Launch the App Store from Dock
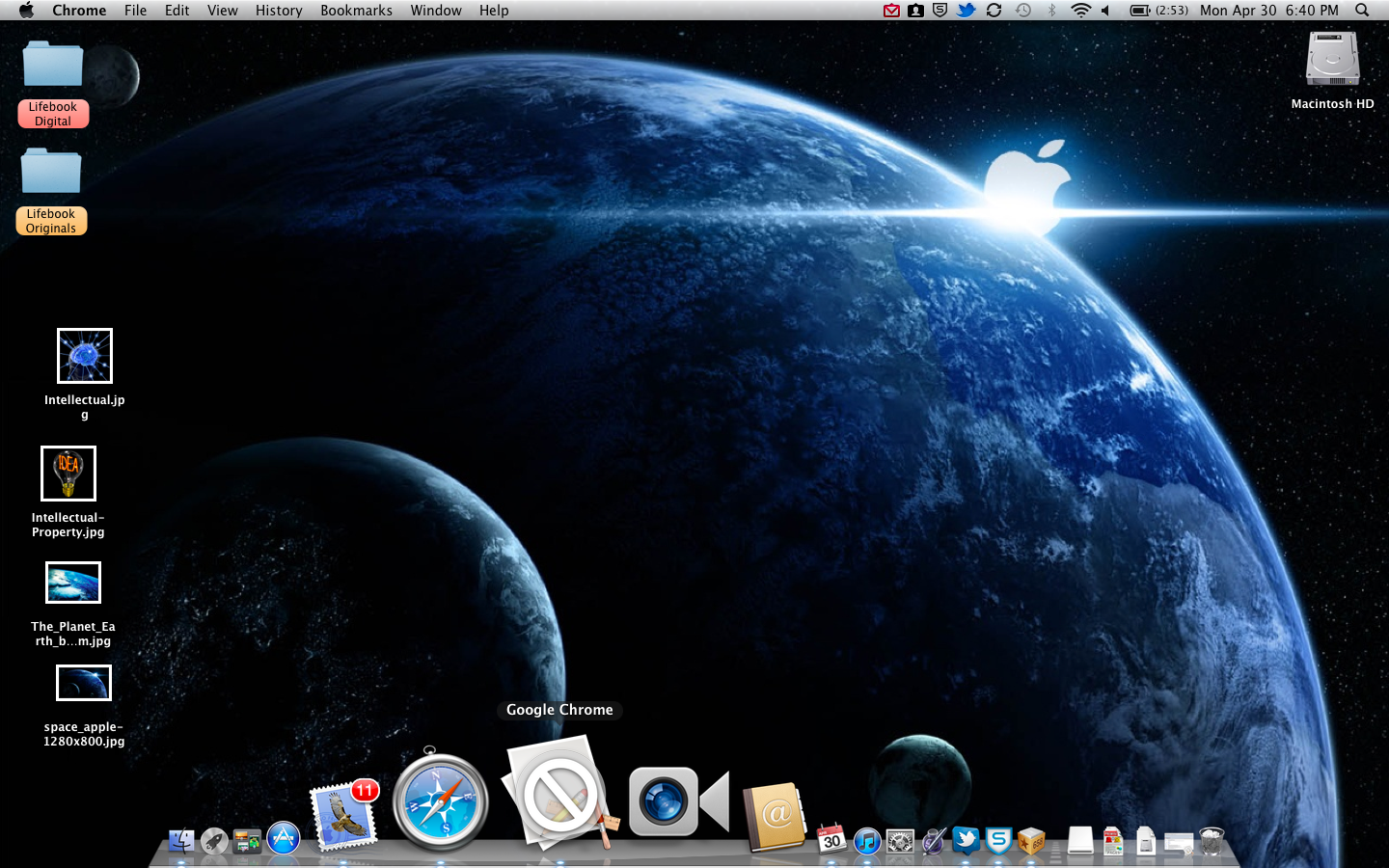 pyautogui.click(x=284, y=838)
